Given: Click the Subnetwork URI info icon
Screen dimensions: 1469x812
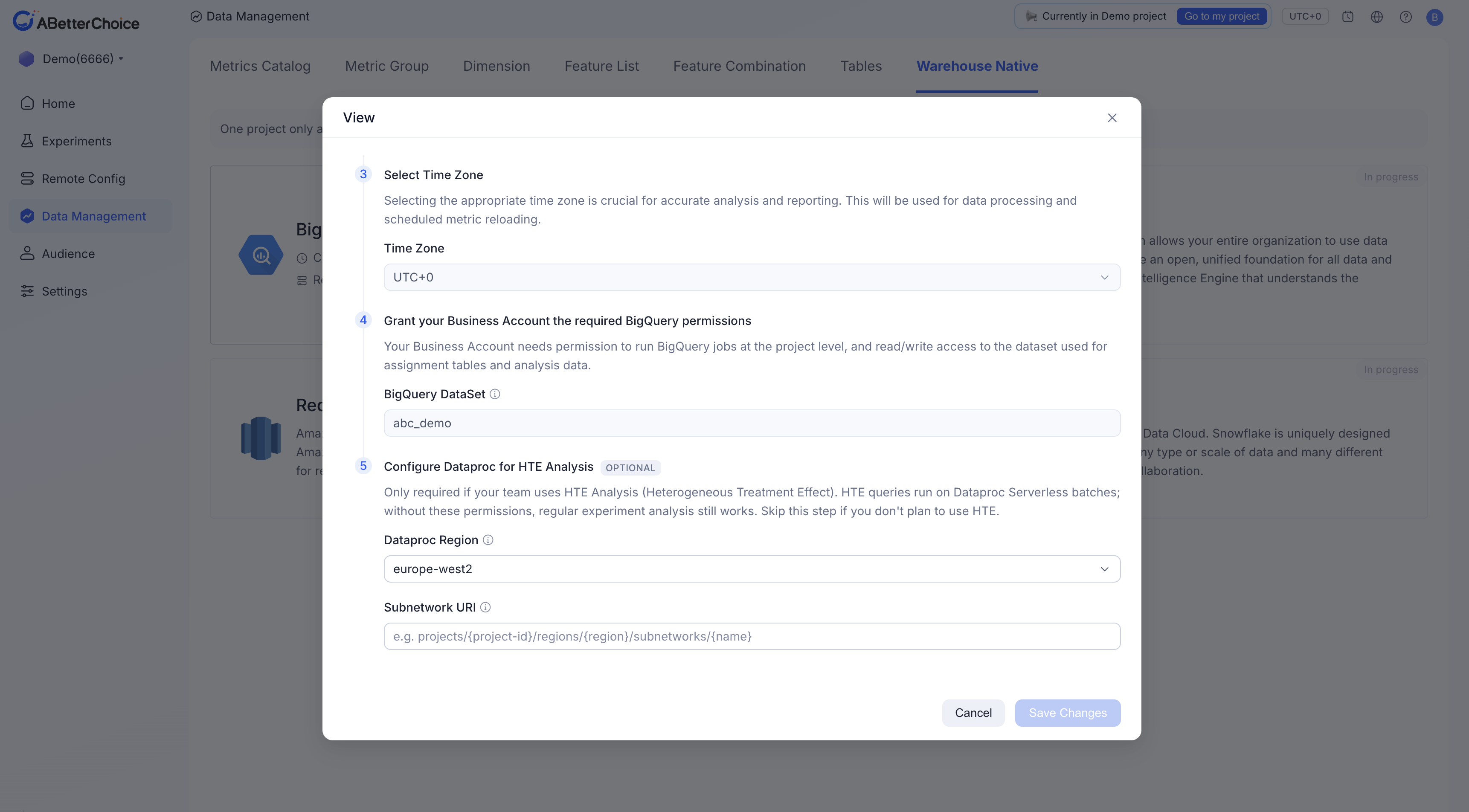Looking at the screenshot, I should 485,607.
